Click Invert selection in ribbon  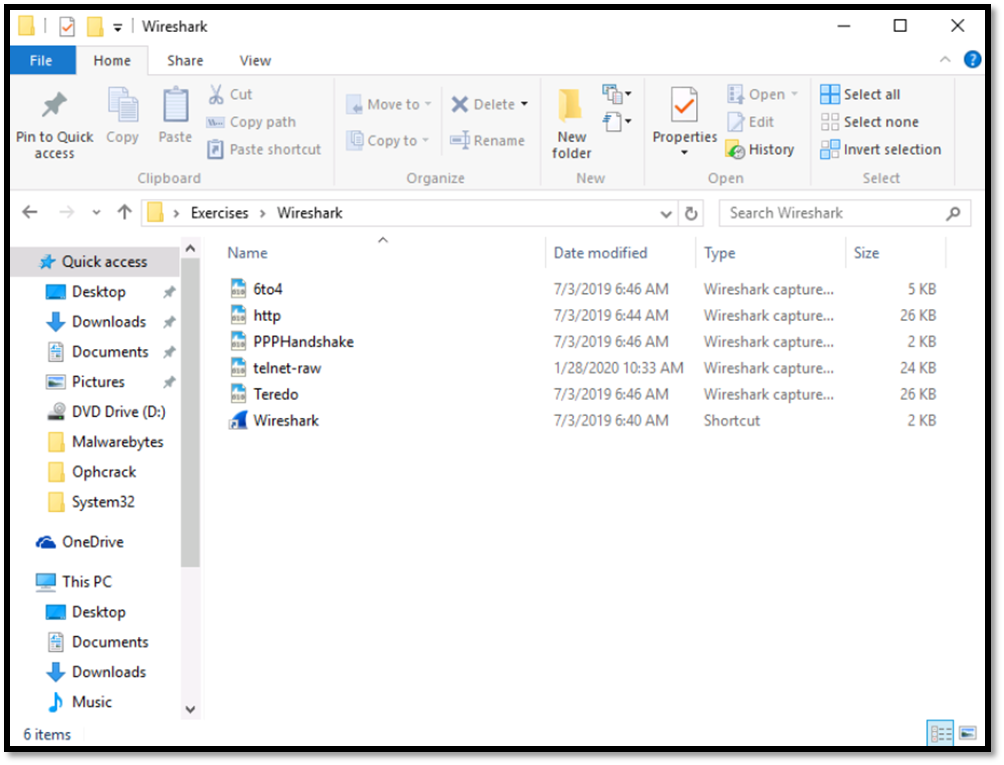pos(880,150)
